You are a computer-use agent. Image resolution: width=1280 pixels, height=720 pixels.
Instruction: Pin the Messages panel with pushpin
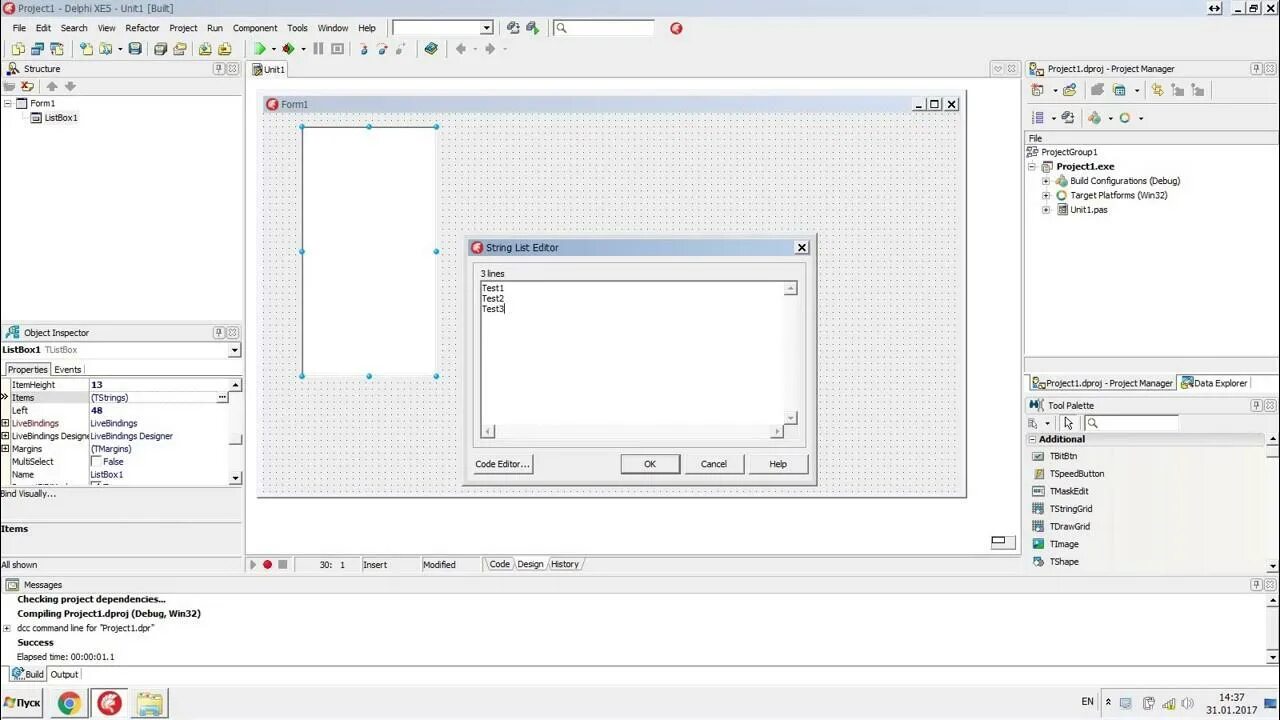(1256, 585)
